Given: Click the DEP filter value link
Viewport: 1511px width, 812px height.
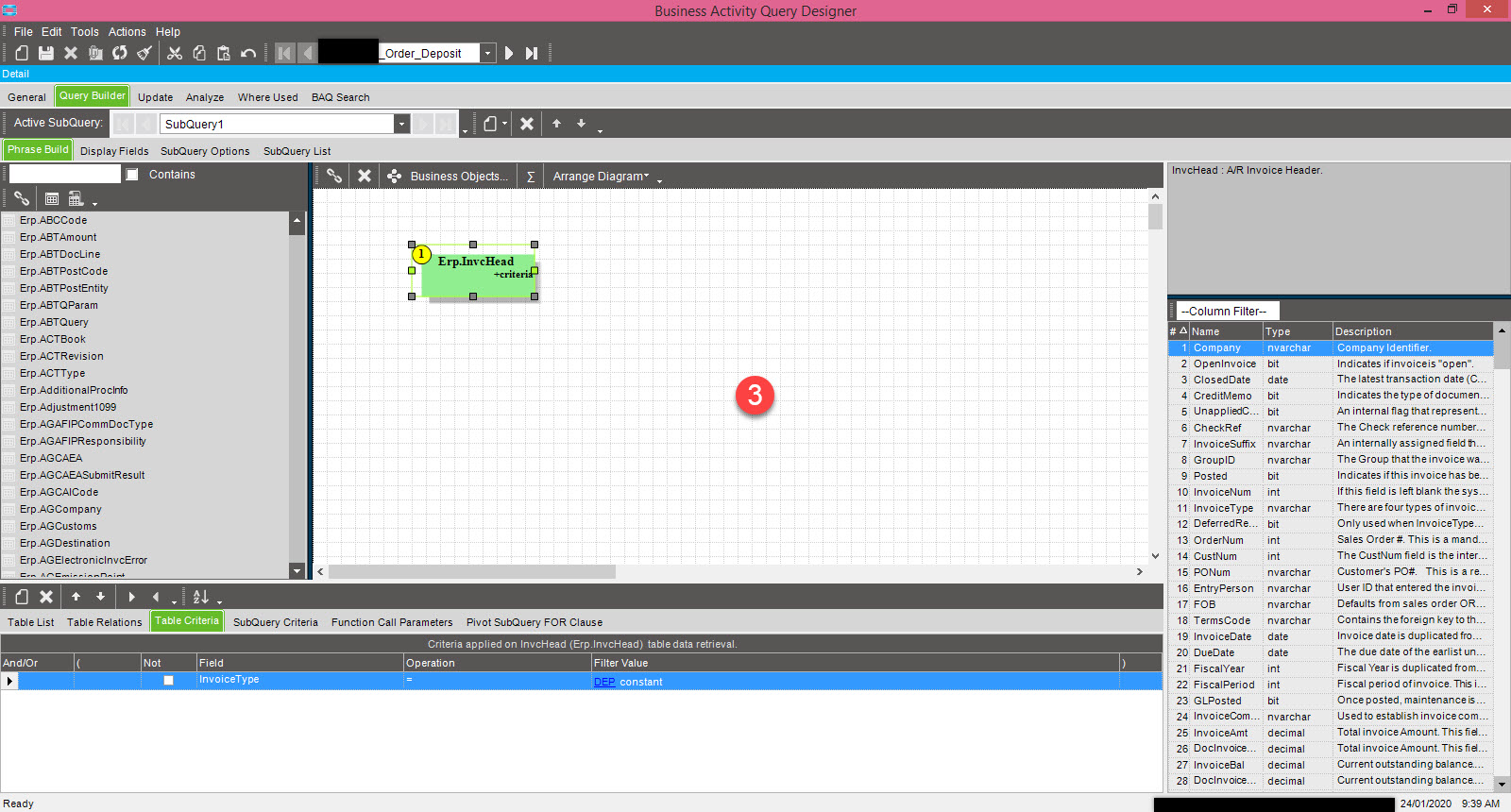Looking at the screenshot, I should click(604, 682).
